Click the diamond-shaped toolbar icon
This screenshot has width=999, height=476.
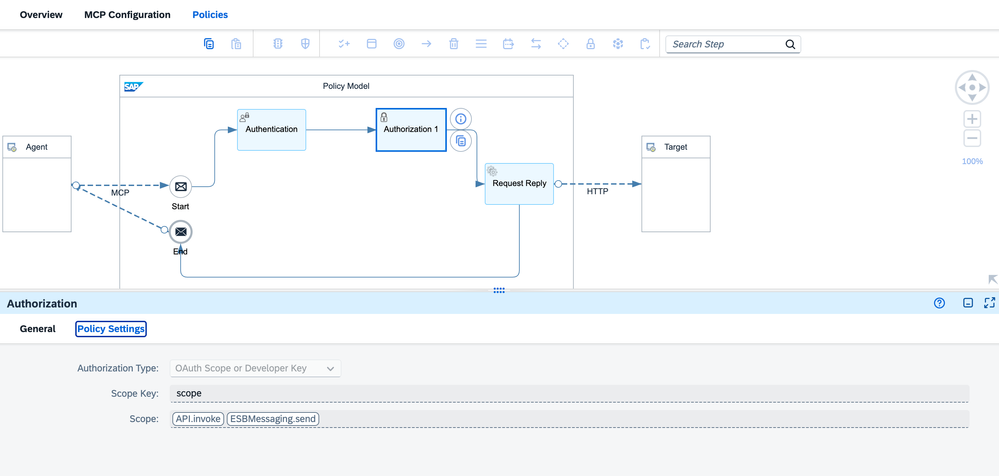[x=563, y=44]
